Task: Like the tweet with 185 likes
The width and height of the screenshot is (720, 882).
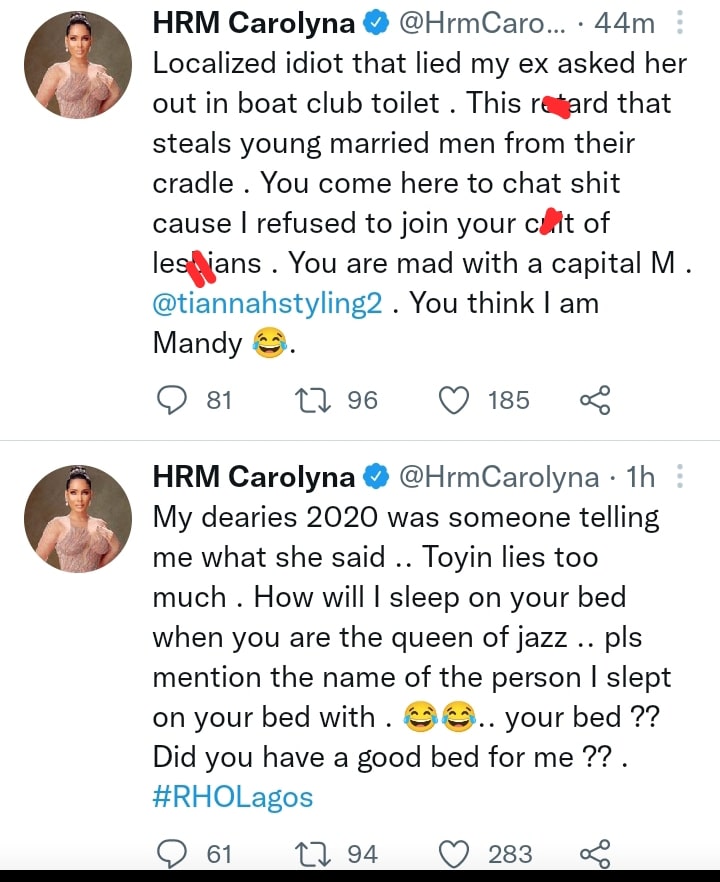Action: coord(455,401)
